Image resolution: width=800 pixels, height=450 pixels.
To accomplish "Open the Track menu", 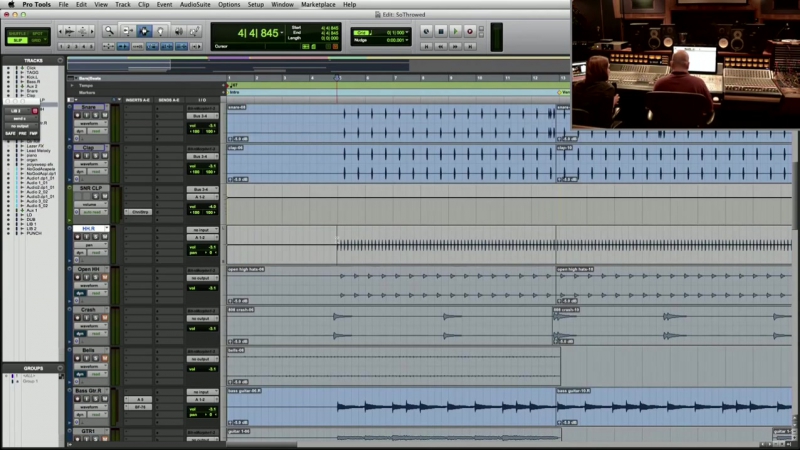I will [122, 5].
